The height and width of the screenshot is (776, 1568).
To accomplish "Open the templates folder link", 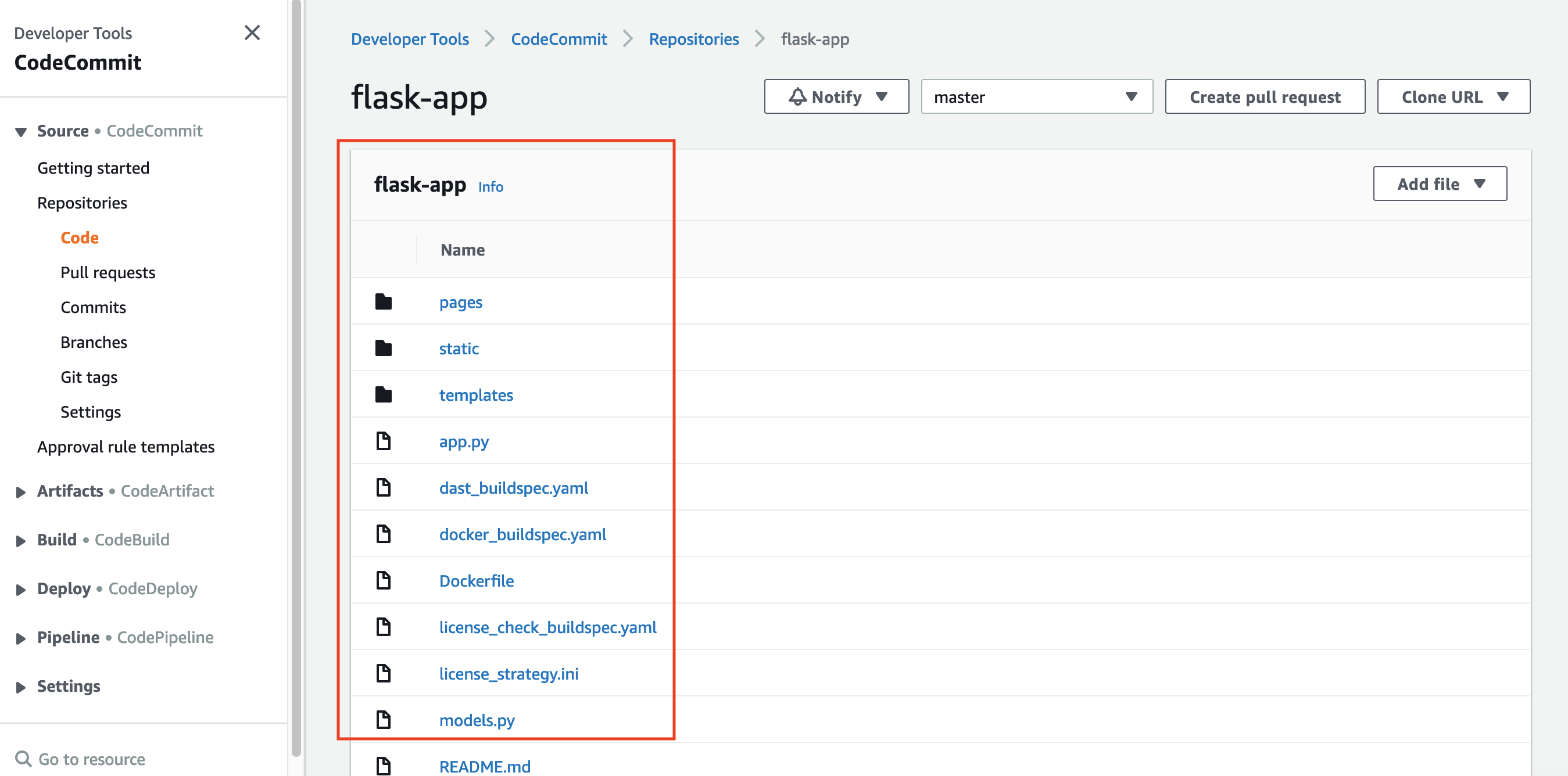I will point(476,396).
